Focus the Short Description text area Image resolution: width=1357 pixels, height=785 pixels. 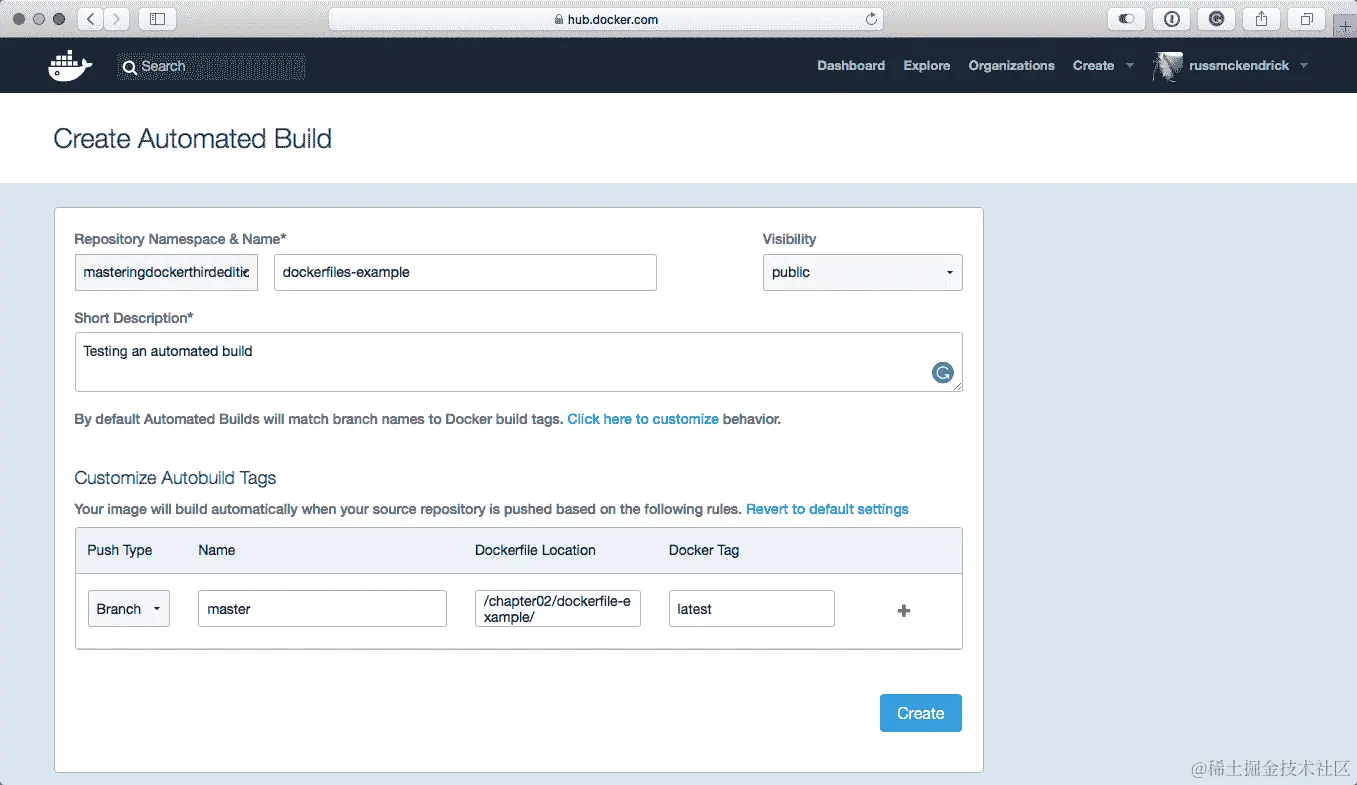[x=519, y=362]
